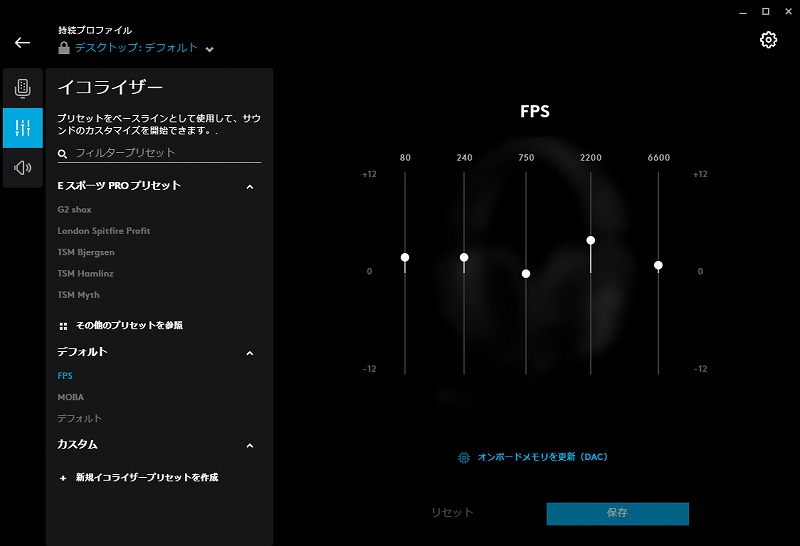This screenshot has height=546, width=800.
Task: Select the G2 shox preset
Action: (x=74, y=209)
